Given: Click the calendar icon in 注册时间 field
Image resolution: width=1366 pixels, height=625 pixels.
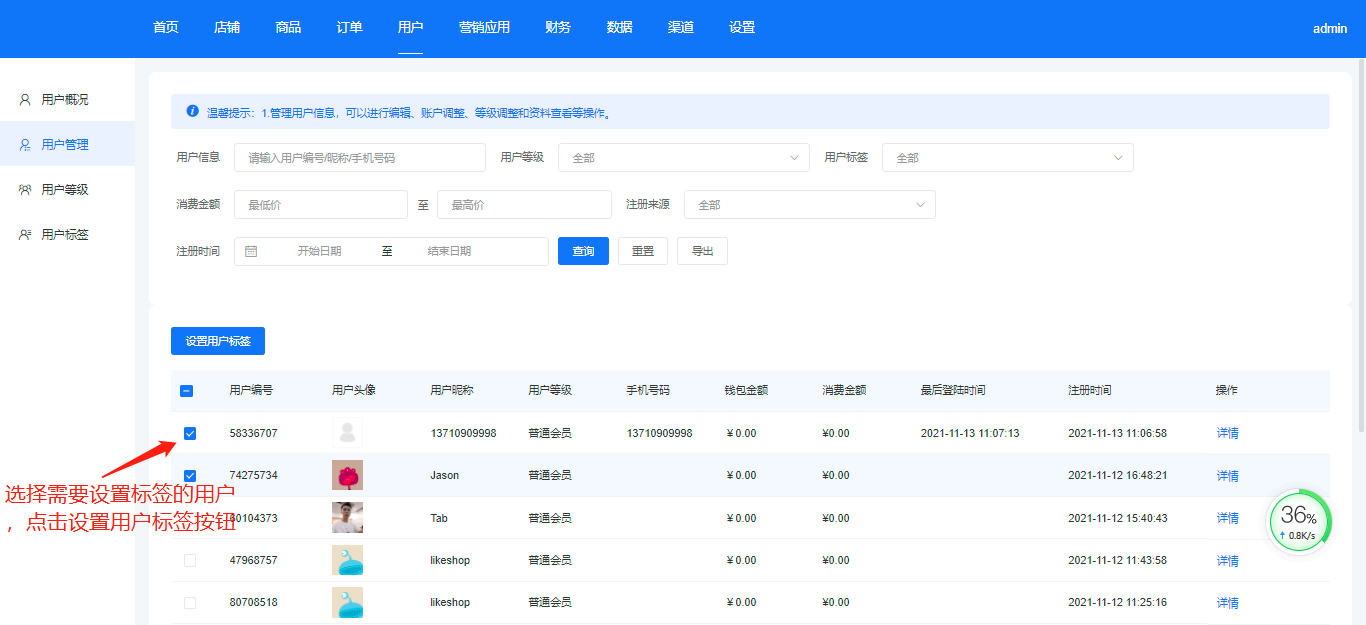Looking at the screenshot, I should tap(251, 251).
